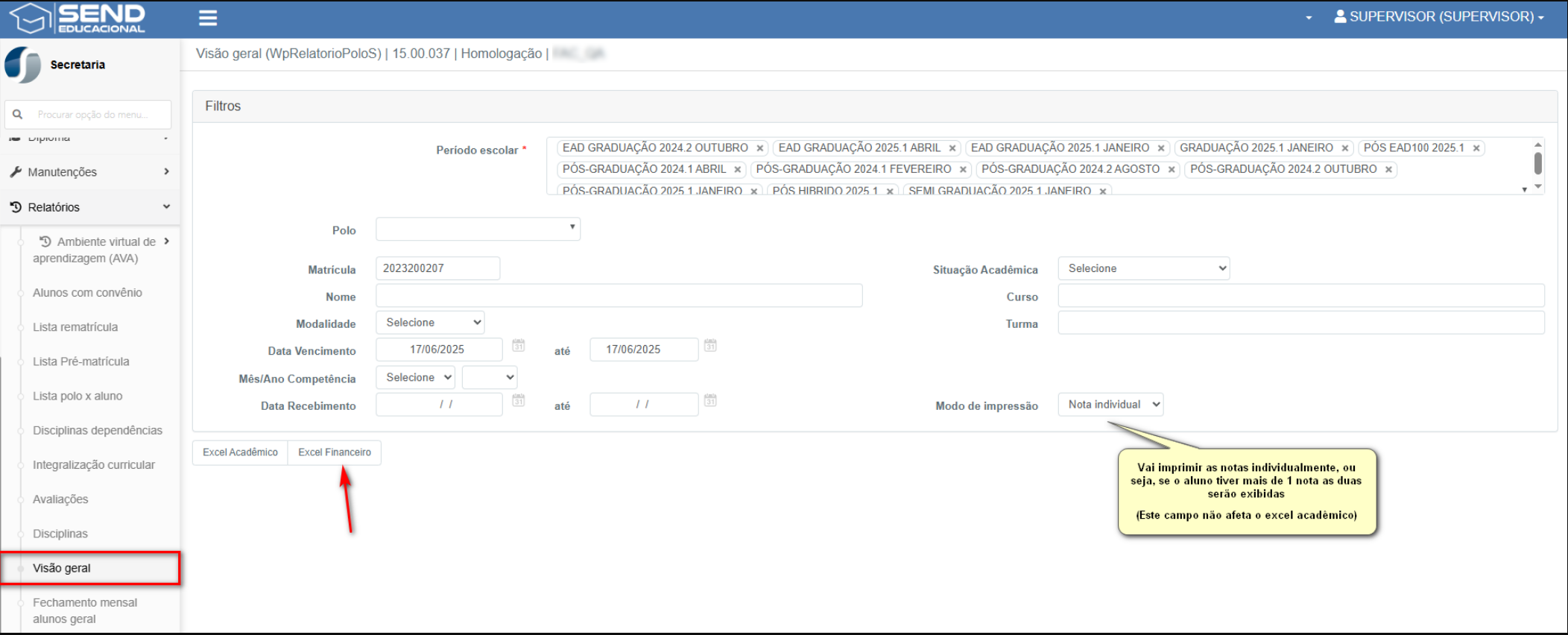Screen dimensions: 1568x635
Task: Open calendar picker for Data Vencimento start
Action: point(519,346)
